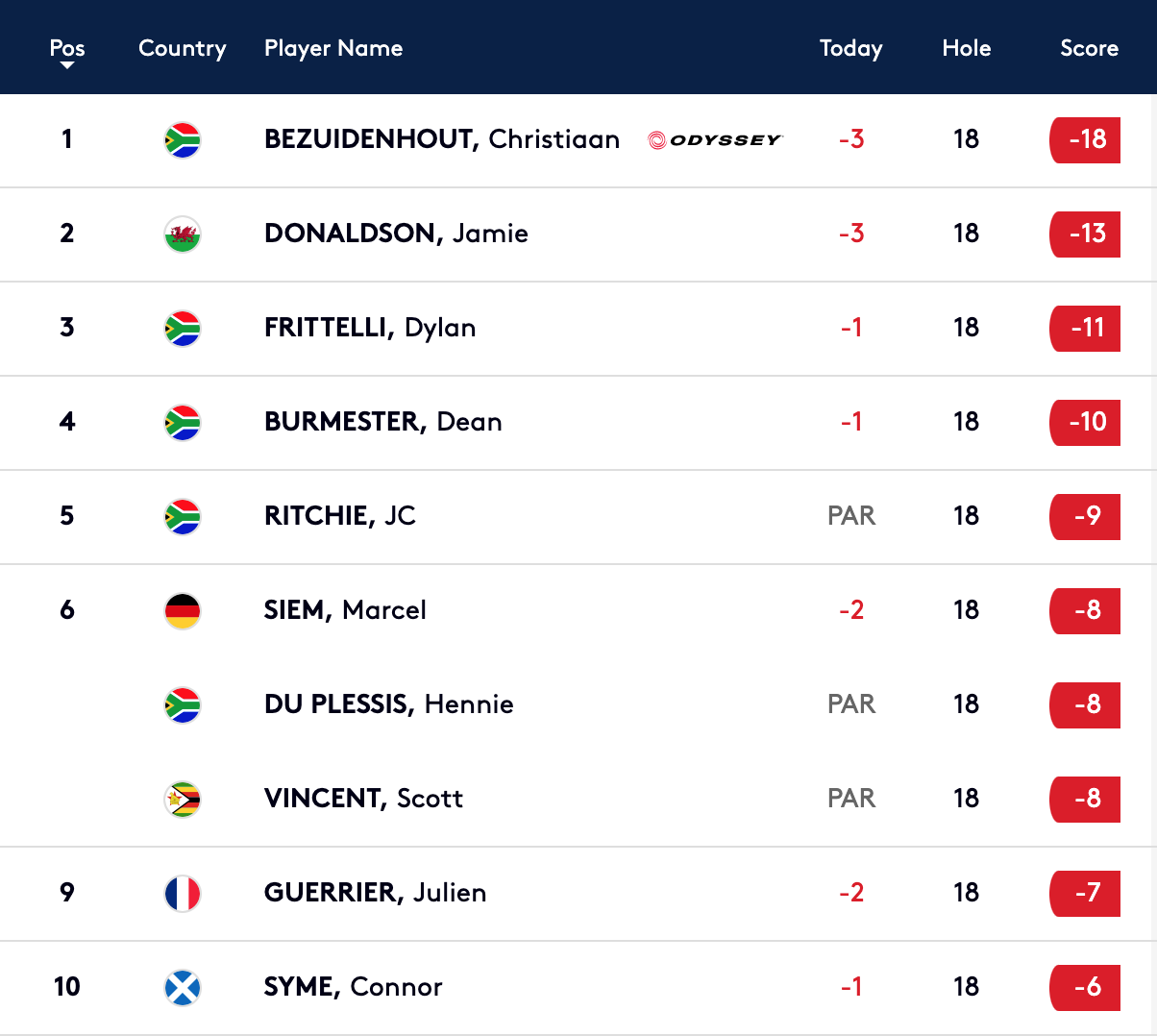
Task: Open DONALDSON, Jamie player link
Action: click(x=396, y=234)
